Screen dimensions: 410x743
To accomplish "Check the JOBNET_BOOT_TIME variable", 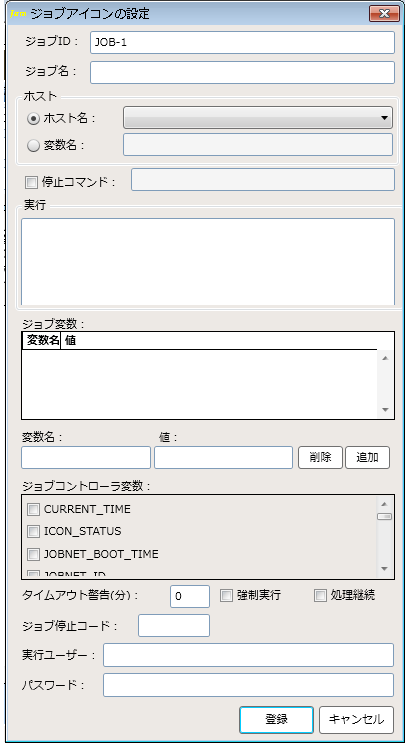I will click(33, 554).
